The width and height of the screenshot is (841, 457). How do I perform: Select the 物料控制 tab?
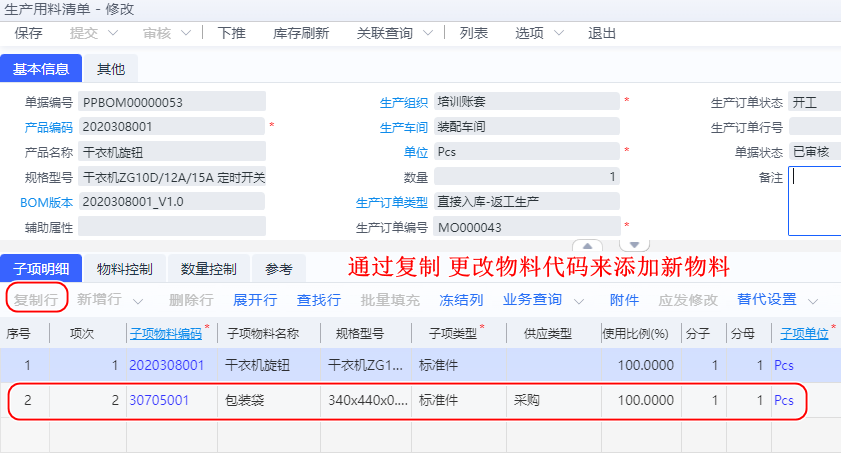[125, 268]
